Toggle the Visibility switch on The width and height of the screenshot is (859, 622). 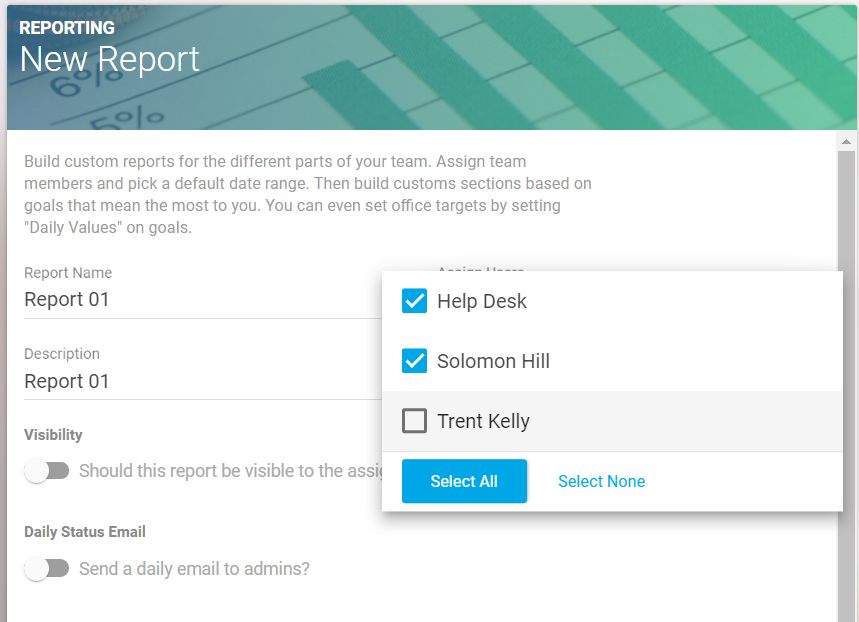pyautogui.click(x=47, y=471)
